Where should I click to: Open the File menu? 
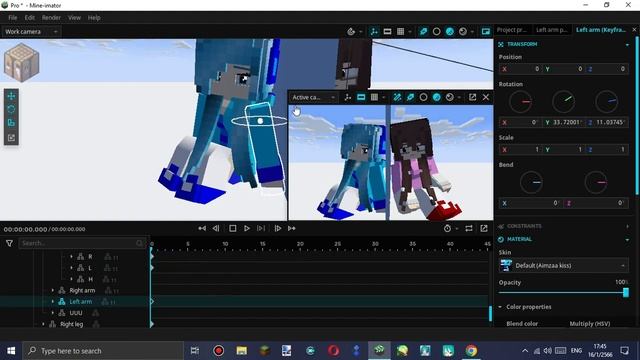(x=13, y=18)
